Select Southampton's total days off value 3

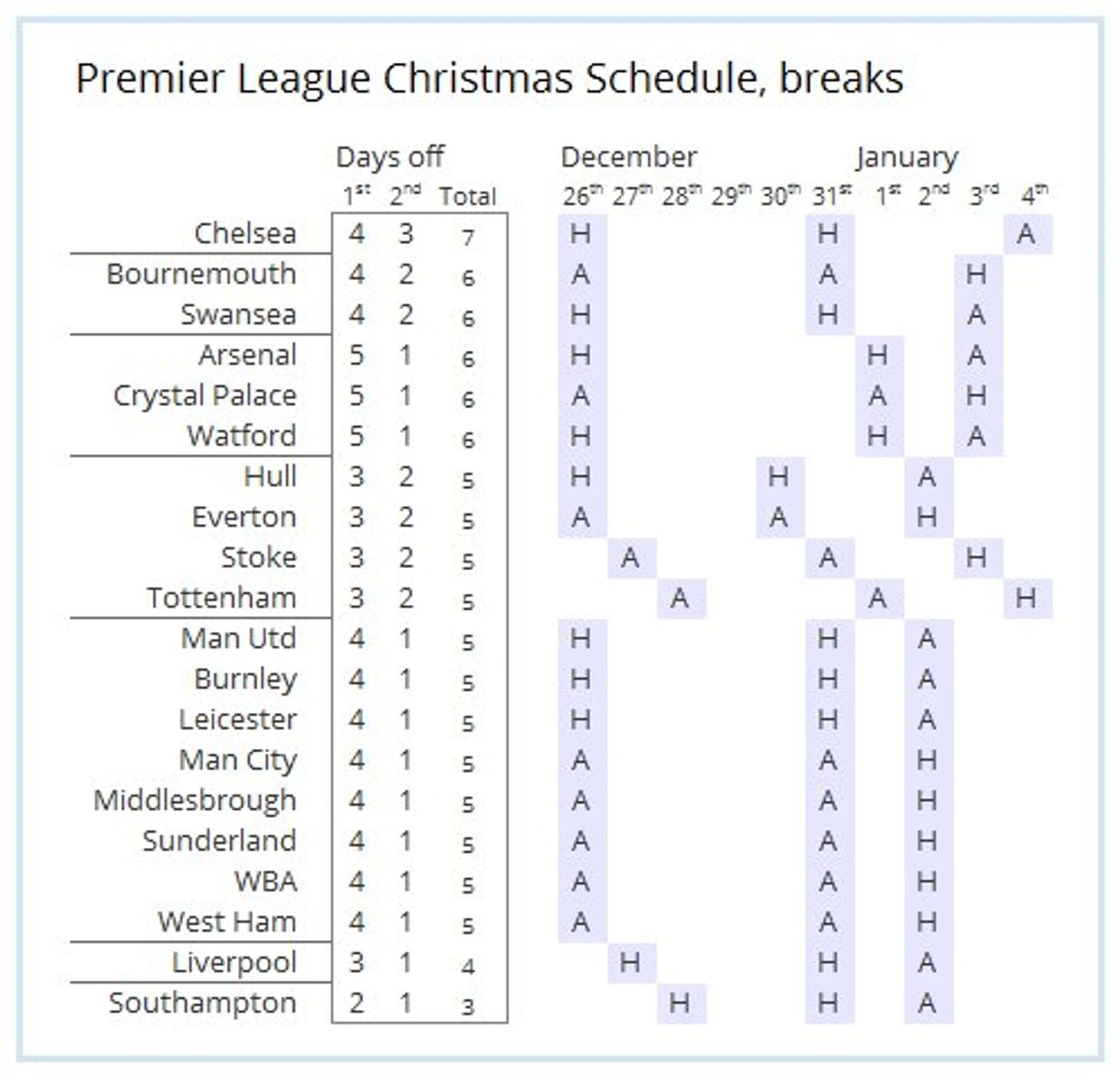(x=468, y=1007)
